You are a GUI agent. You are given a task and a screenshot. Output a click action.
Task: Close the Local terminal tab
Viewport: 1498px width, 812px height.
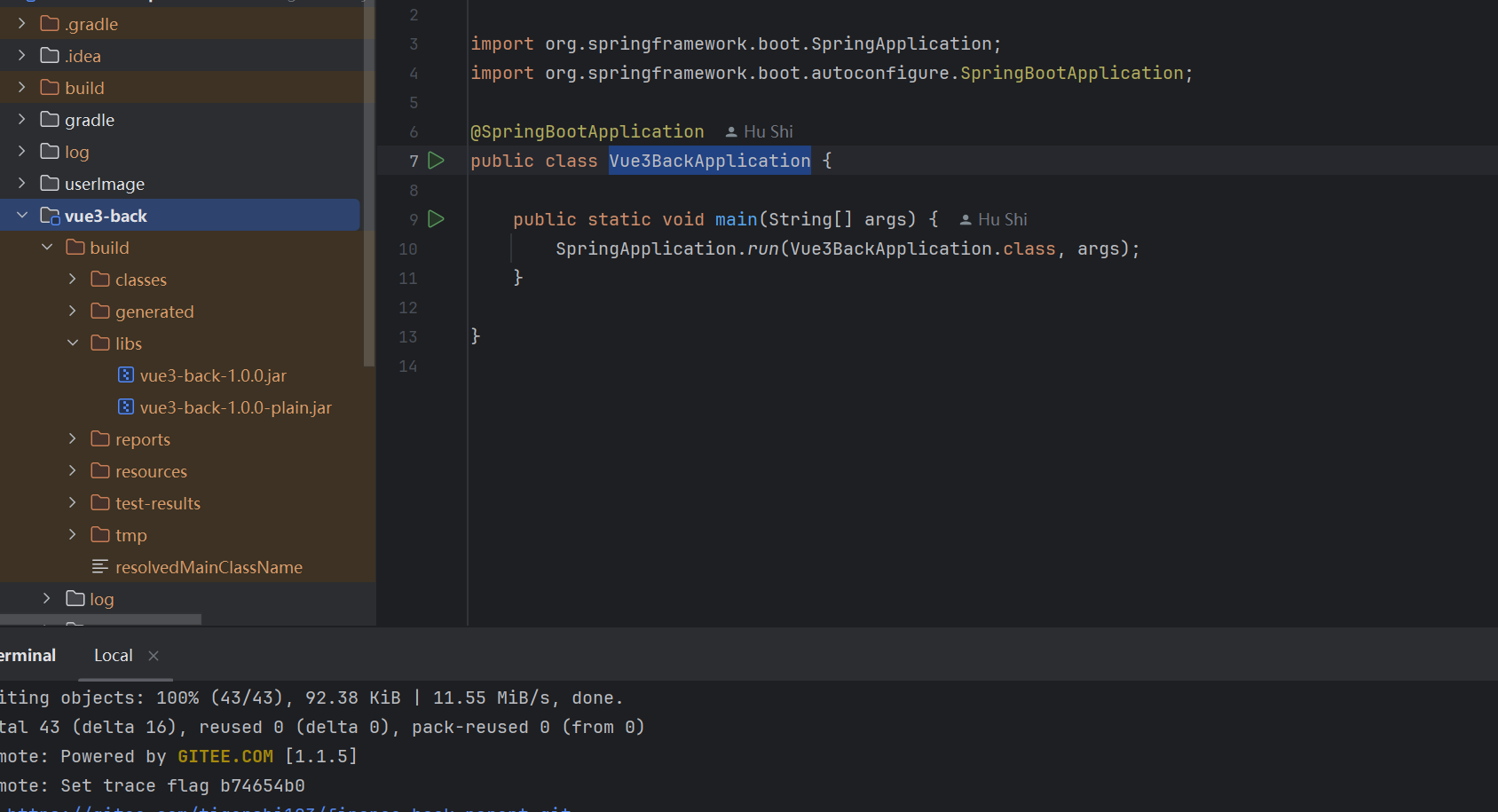pos(154,656)
